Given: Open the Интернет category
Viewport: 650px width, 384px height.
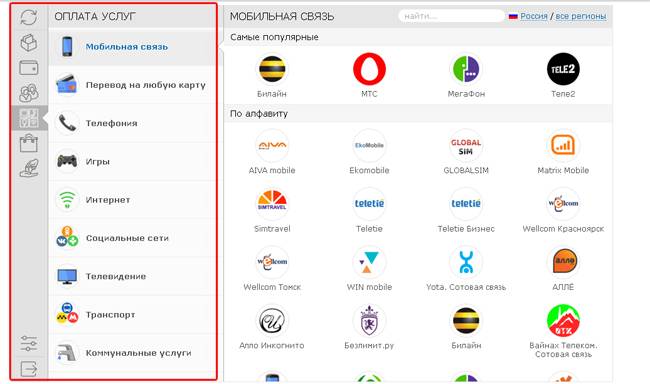Looking at the screenshot, I should click(132, 199).
